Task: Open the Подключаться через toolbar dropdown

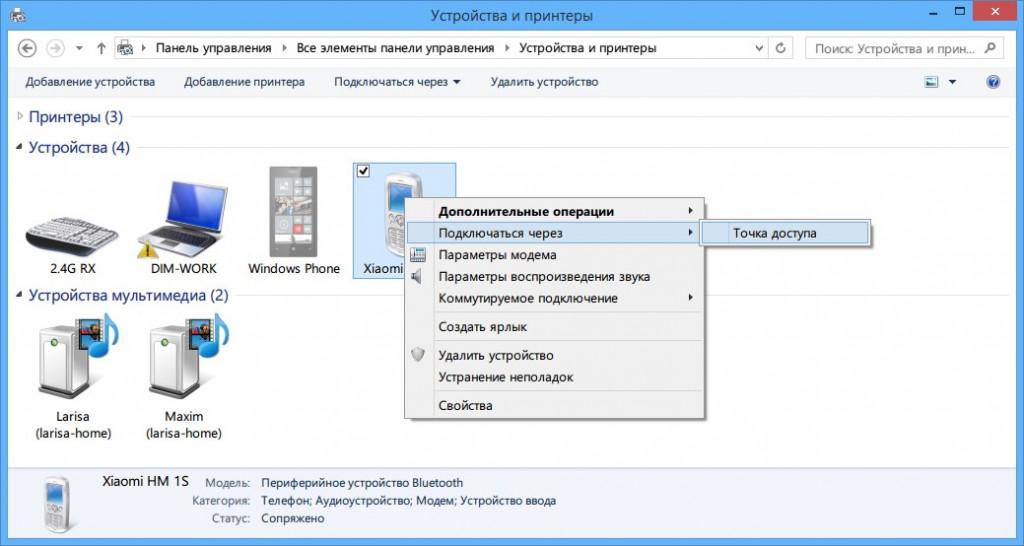Action: 397,82
